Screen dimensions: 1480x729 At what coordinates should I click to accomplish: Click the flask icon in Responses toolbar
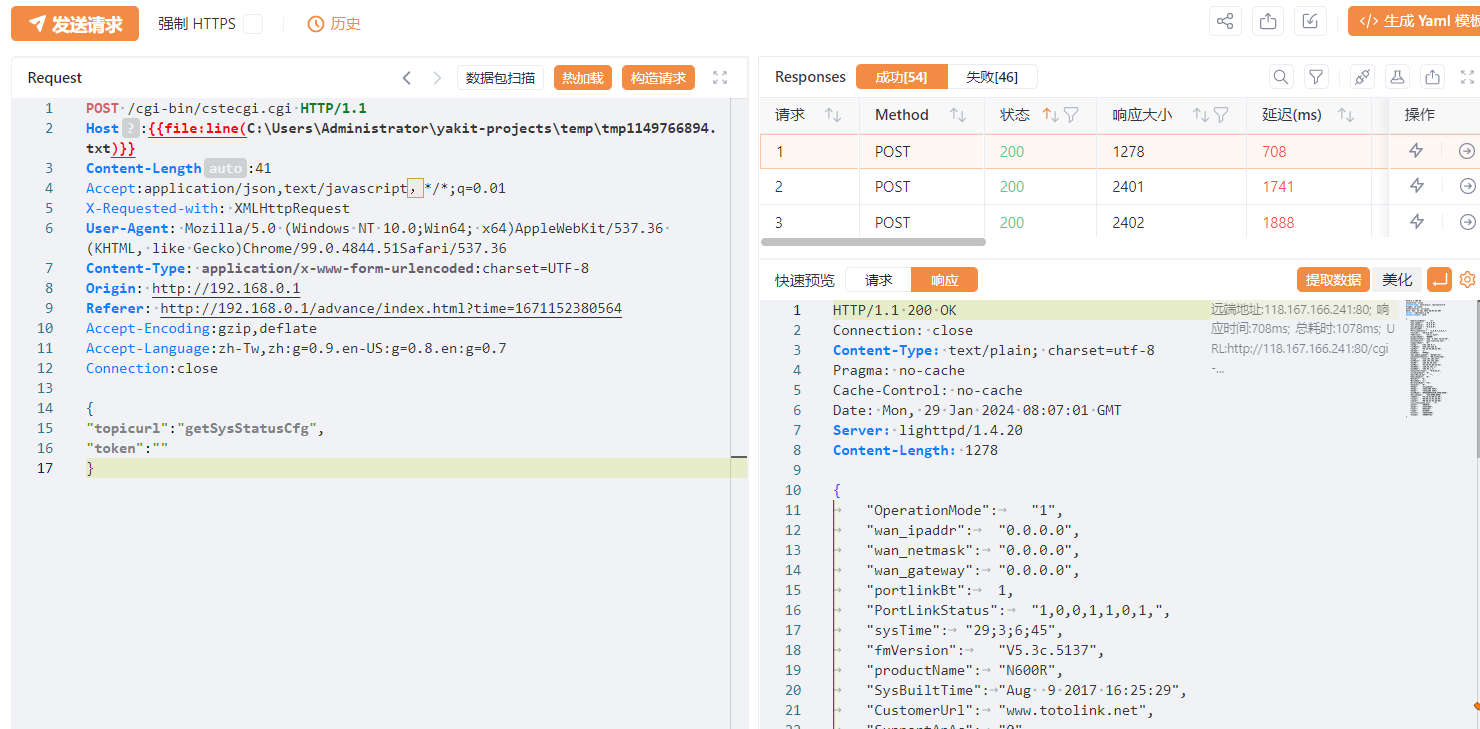[x=1398, y=77]
